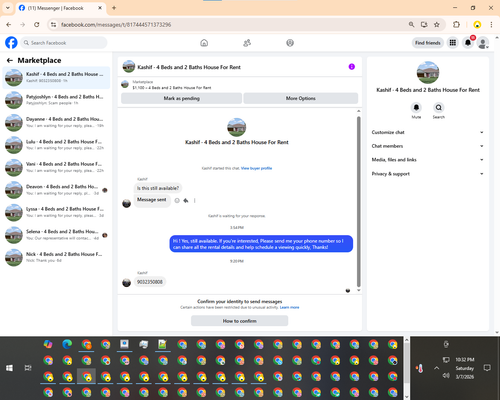
Task: Open the Selena conversation
Action: [56, 235]
